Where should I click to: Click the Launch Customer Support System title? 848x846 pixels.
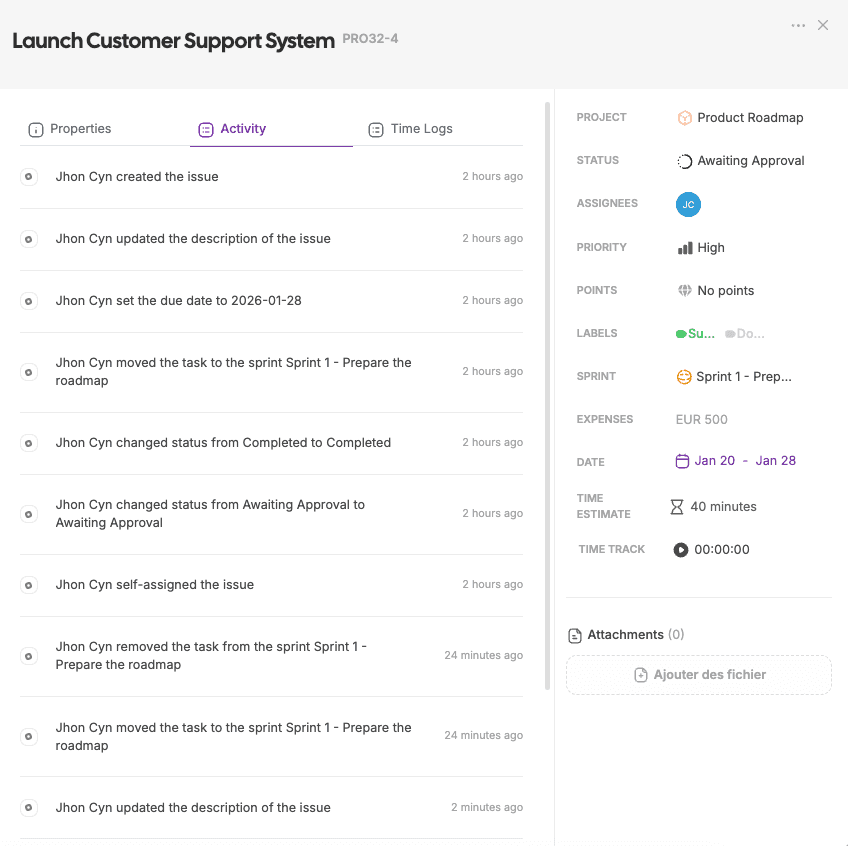[x=174, y=41]
